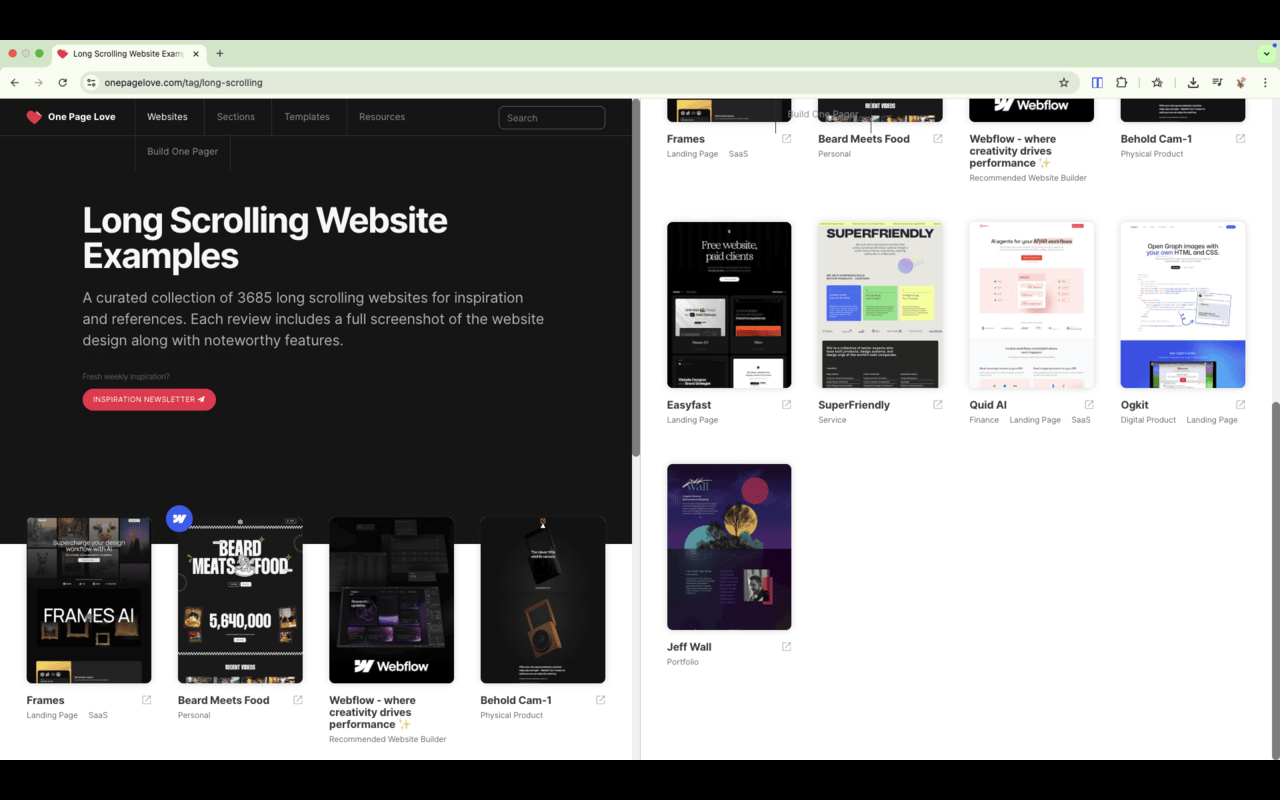Open a new tab with the plus icon
The width and height of the screenshot is (1280, 800).
pyautogui.click(x=220, y=54)
